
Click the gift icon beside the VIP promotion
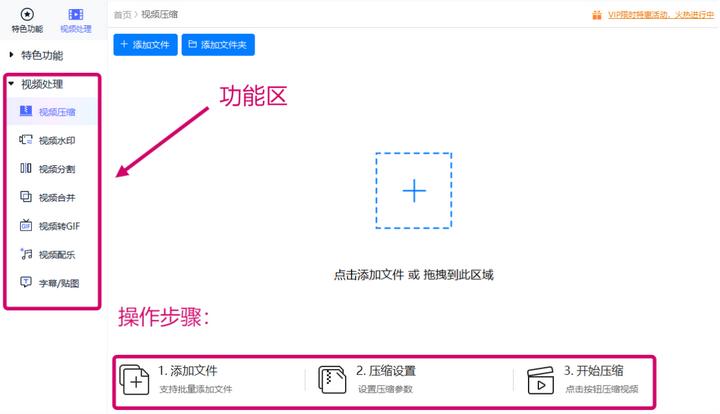[x=596, y=15]
